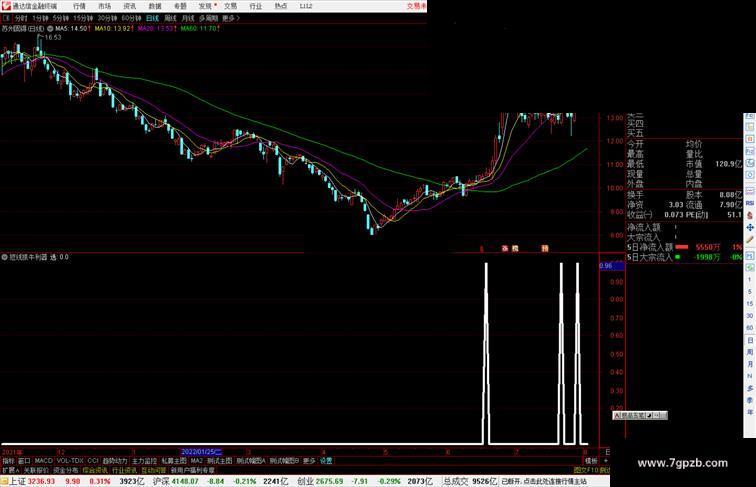Open the 行业 menu
Screen dimensions: 756x487
[256, 6]
